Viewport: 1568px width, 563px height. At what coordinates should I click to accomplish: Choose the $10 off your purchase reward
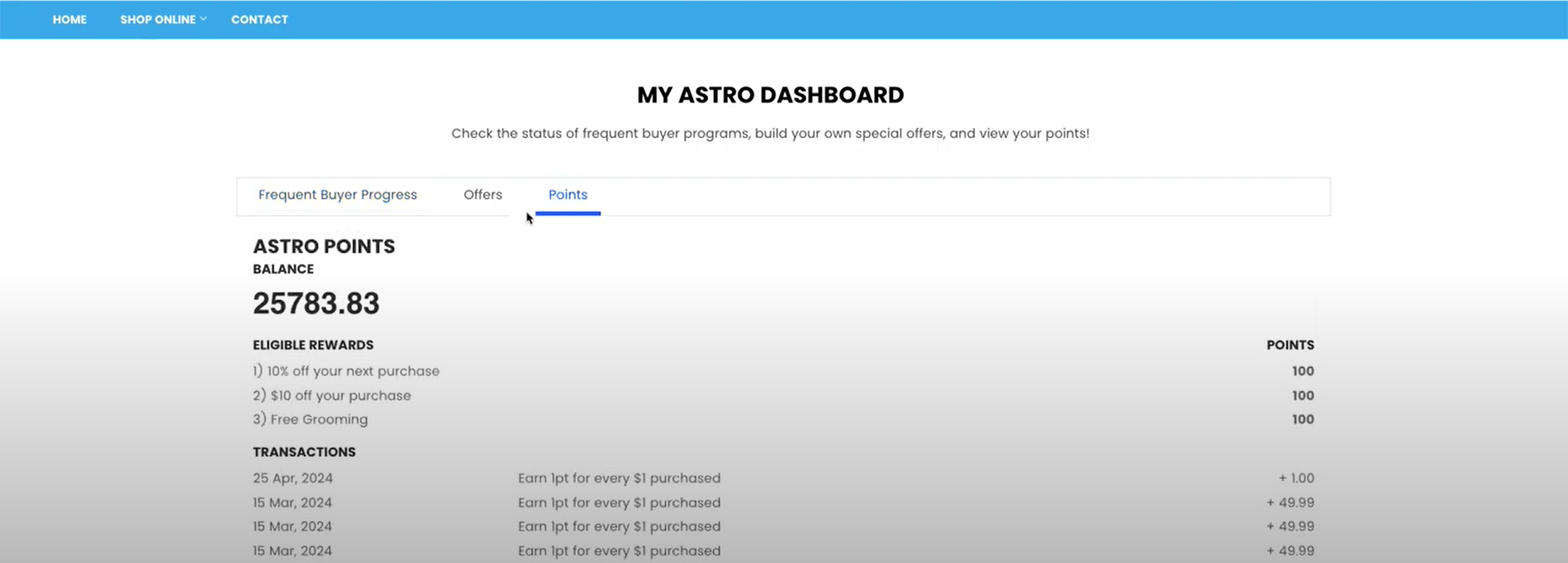point(332,395)
